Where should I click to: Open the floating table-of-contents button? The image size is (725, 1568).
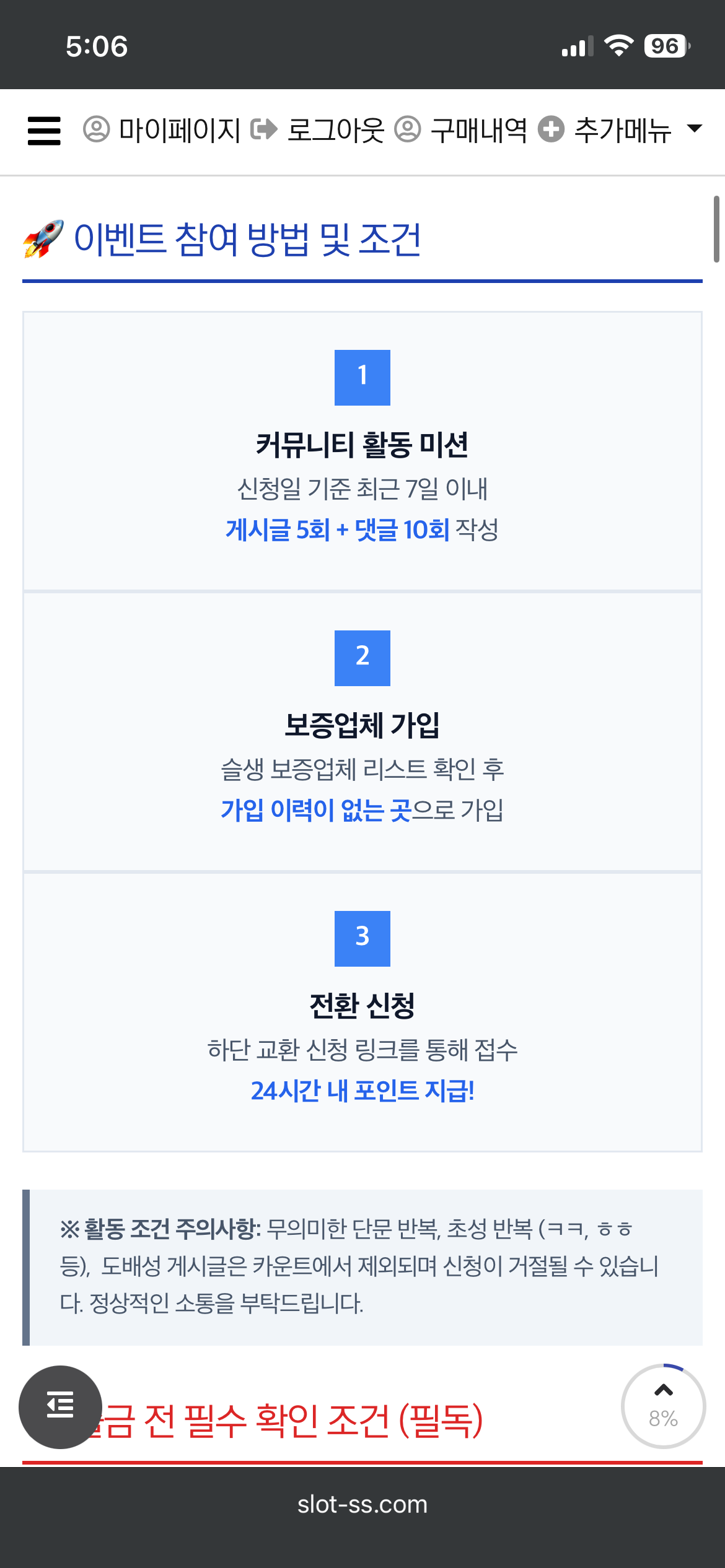click(60, 1406)
